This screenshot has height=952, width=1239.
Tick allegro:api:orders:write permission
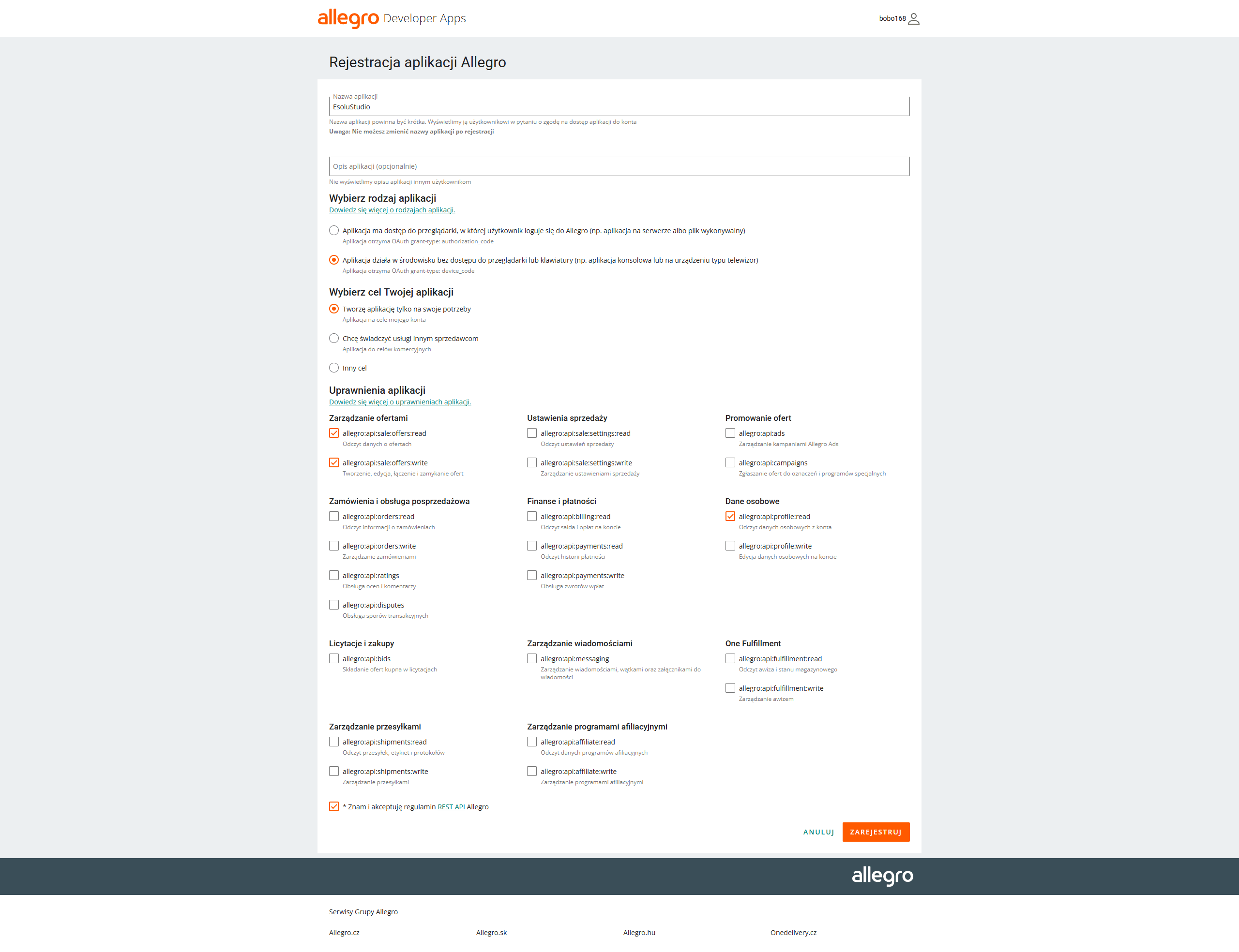click(334, 546)
